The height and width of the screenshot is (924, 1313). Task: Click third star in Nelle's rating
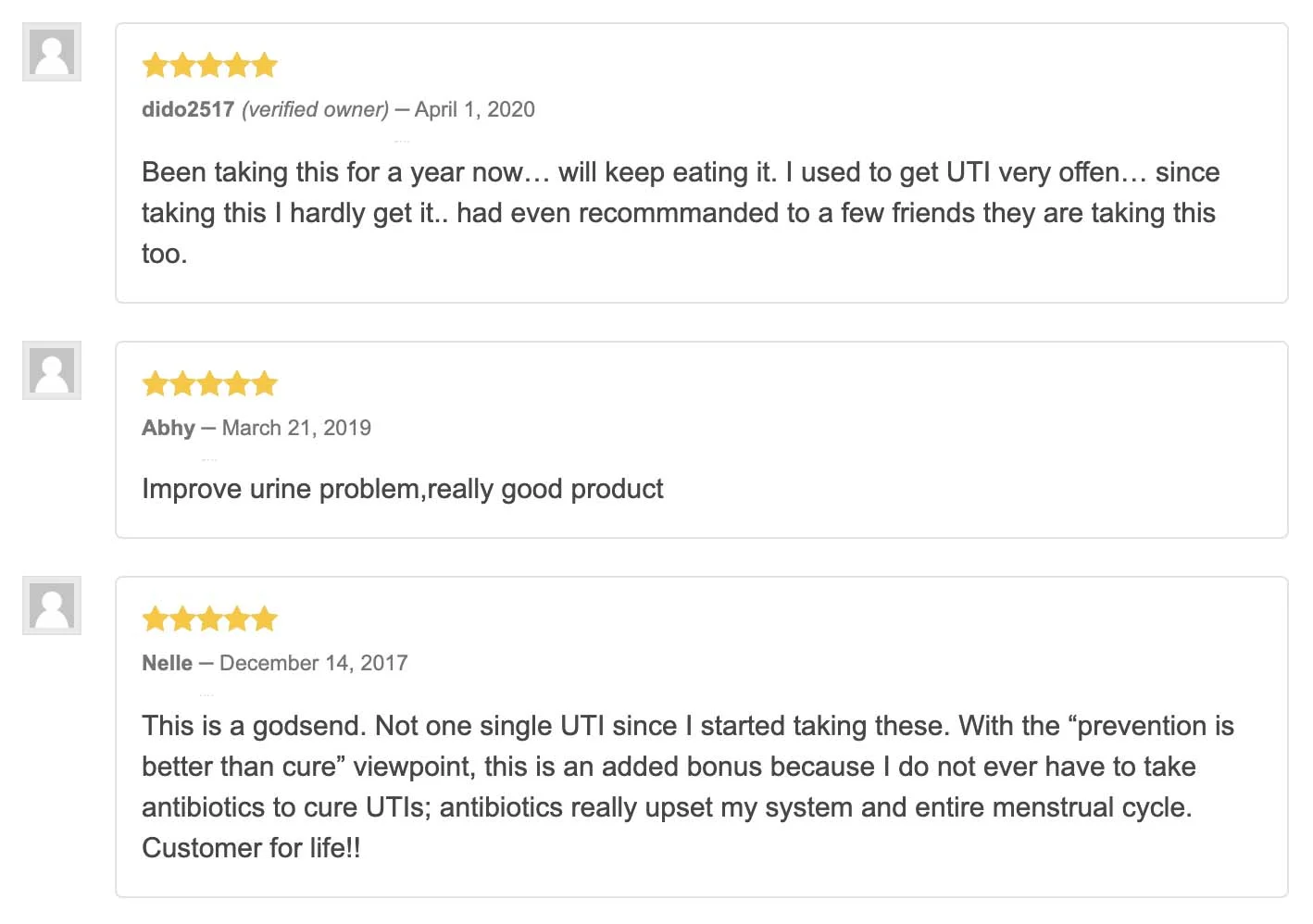click(x=210, y=619)
